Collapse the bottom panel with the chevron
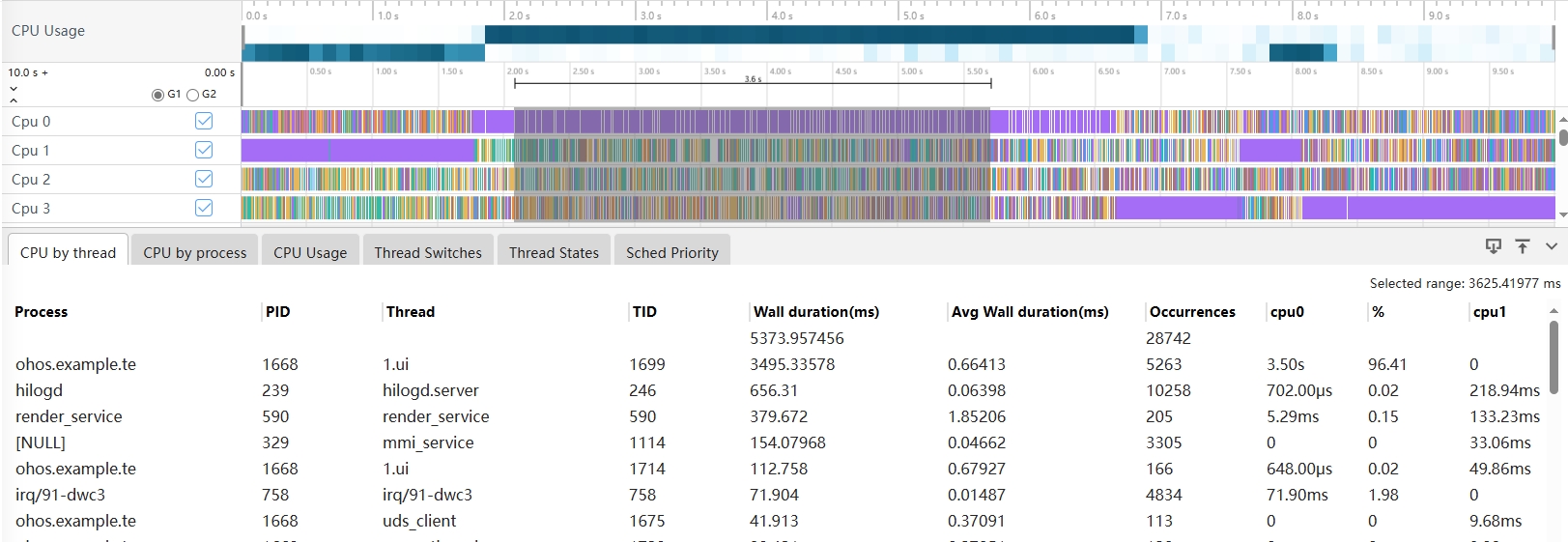This screenshot has width=1568, height=542. [x=1551, y=246]
